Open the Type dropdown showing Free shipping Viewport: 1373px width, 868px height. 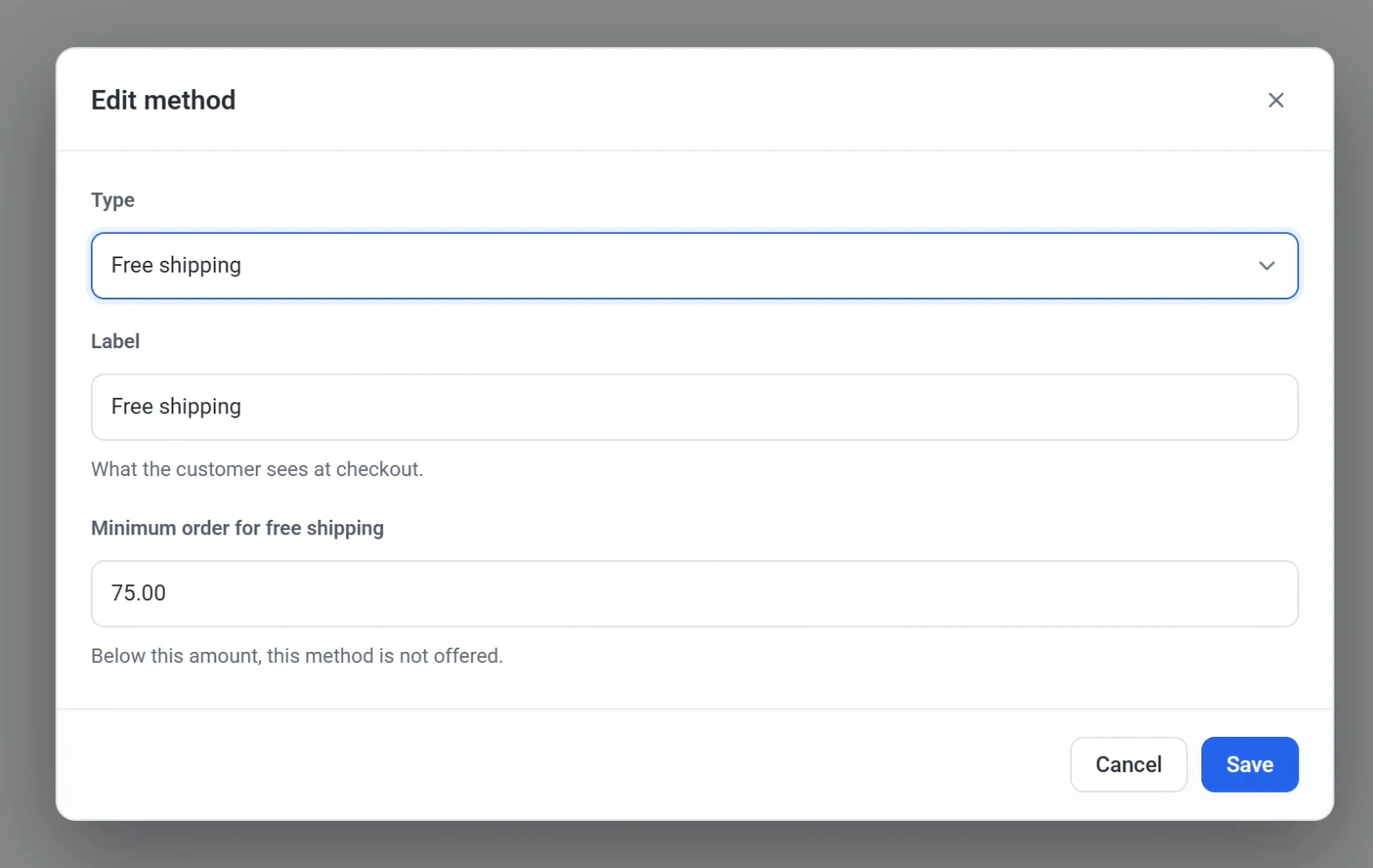click(694, 266)
